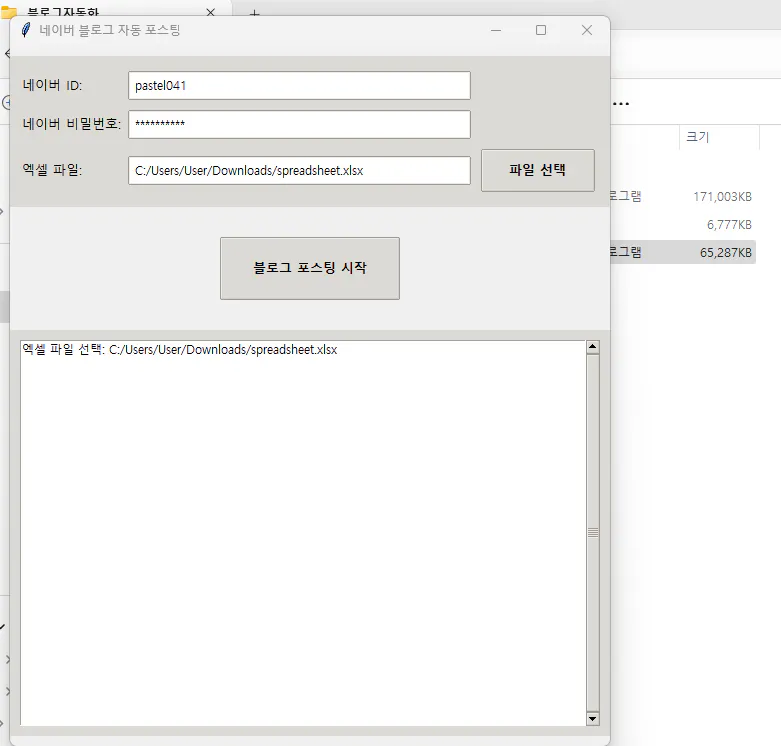Click the folder icon on Explorer tab
The height and width of the screenshot is (746, 781).
[x=8, y=11]
